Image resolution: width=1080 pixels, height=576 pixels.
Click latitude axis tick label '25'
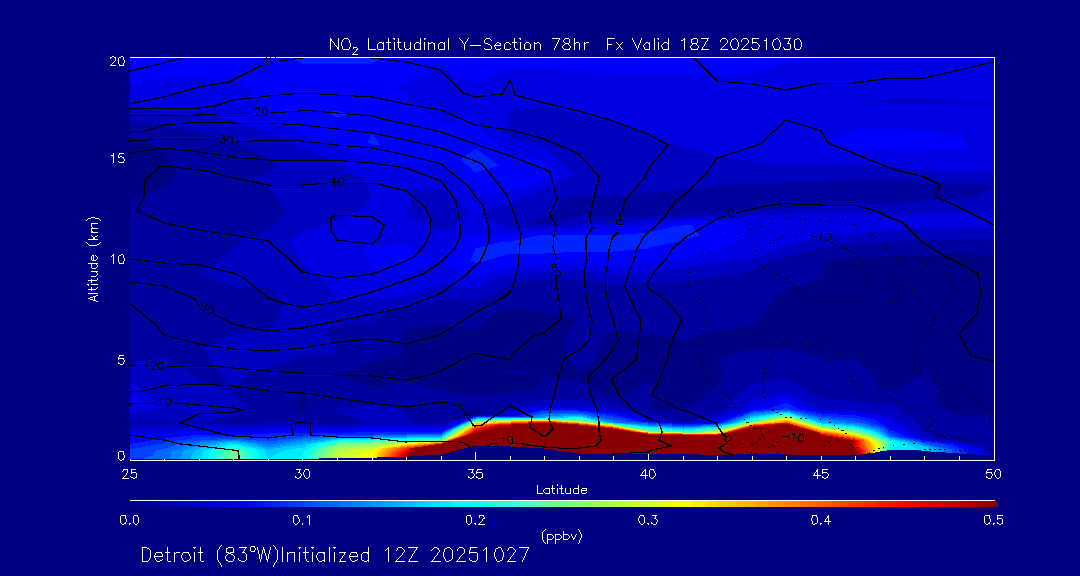(128, 474)
